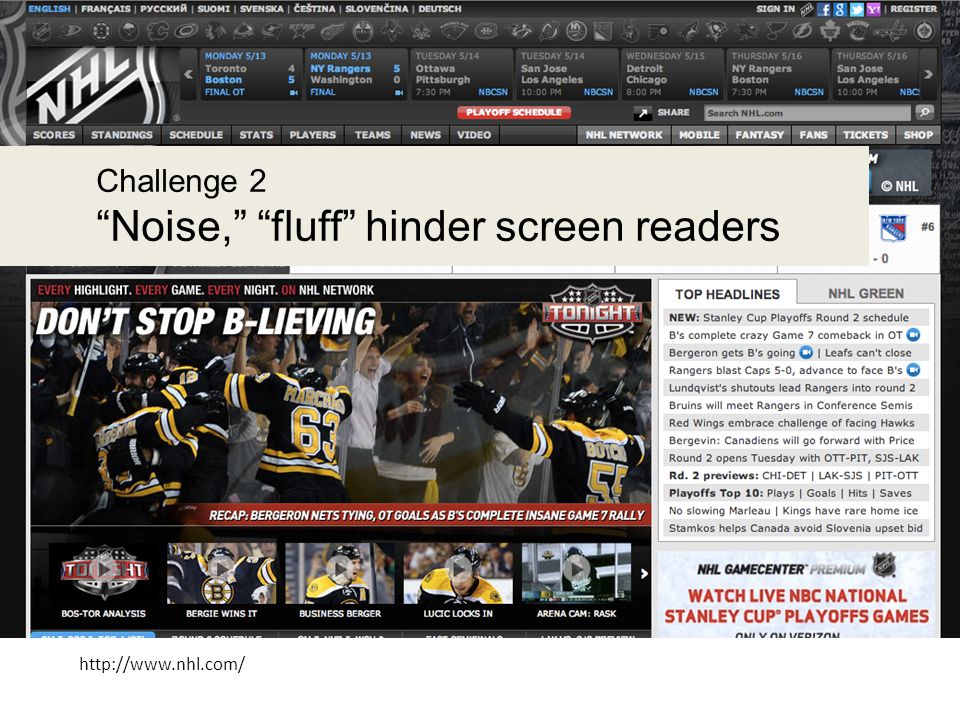Open the Recap: Bergeron nets tying banner
This screenshot has height=720, width=960.
tap(427, 515)
